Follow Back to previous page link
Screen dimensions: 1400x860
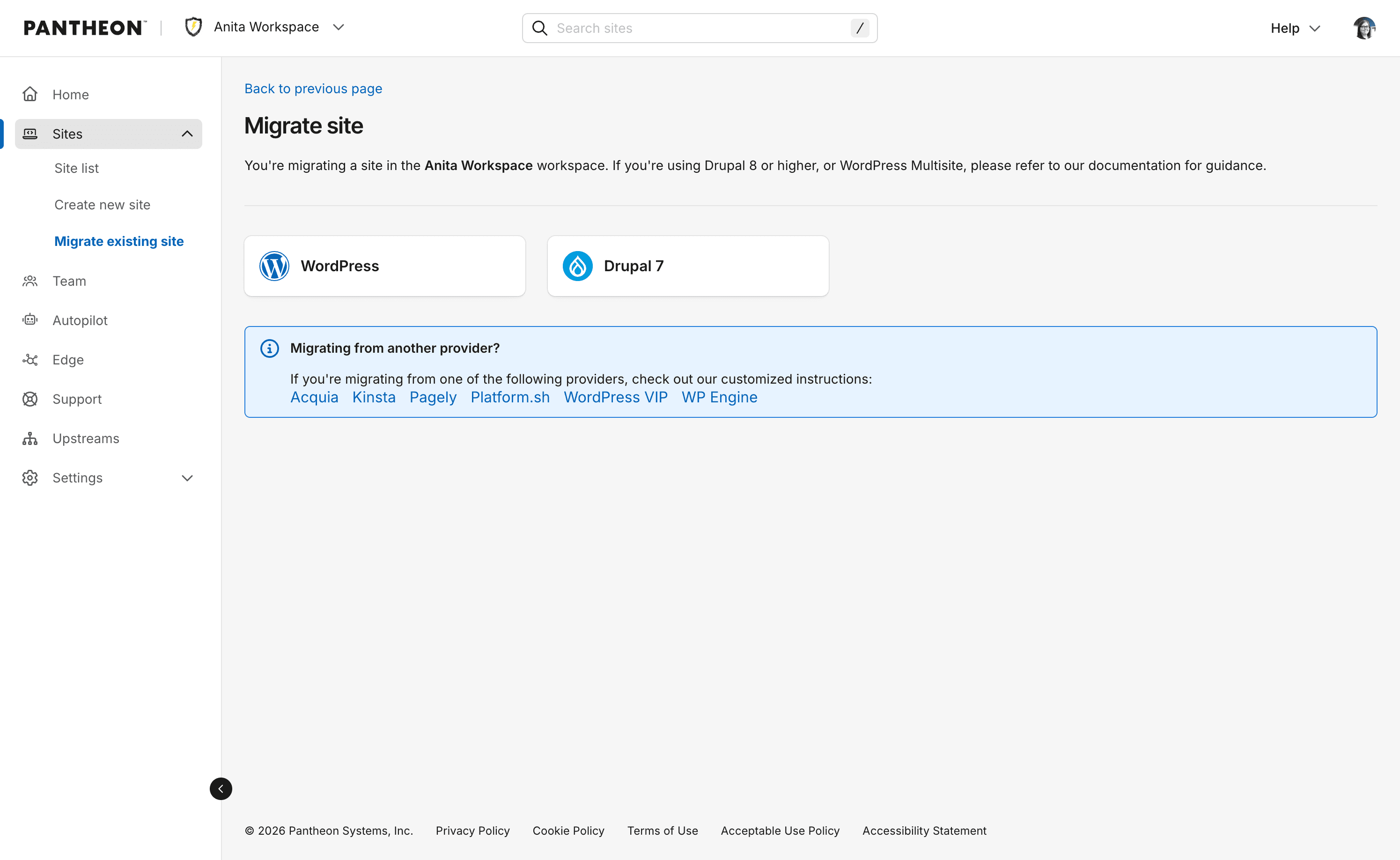313,89
